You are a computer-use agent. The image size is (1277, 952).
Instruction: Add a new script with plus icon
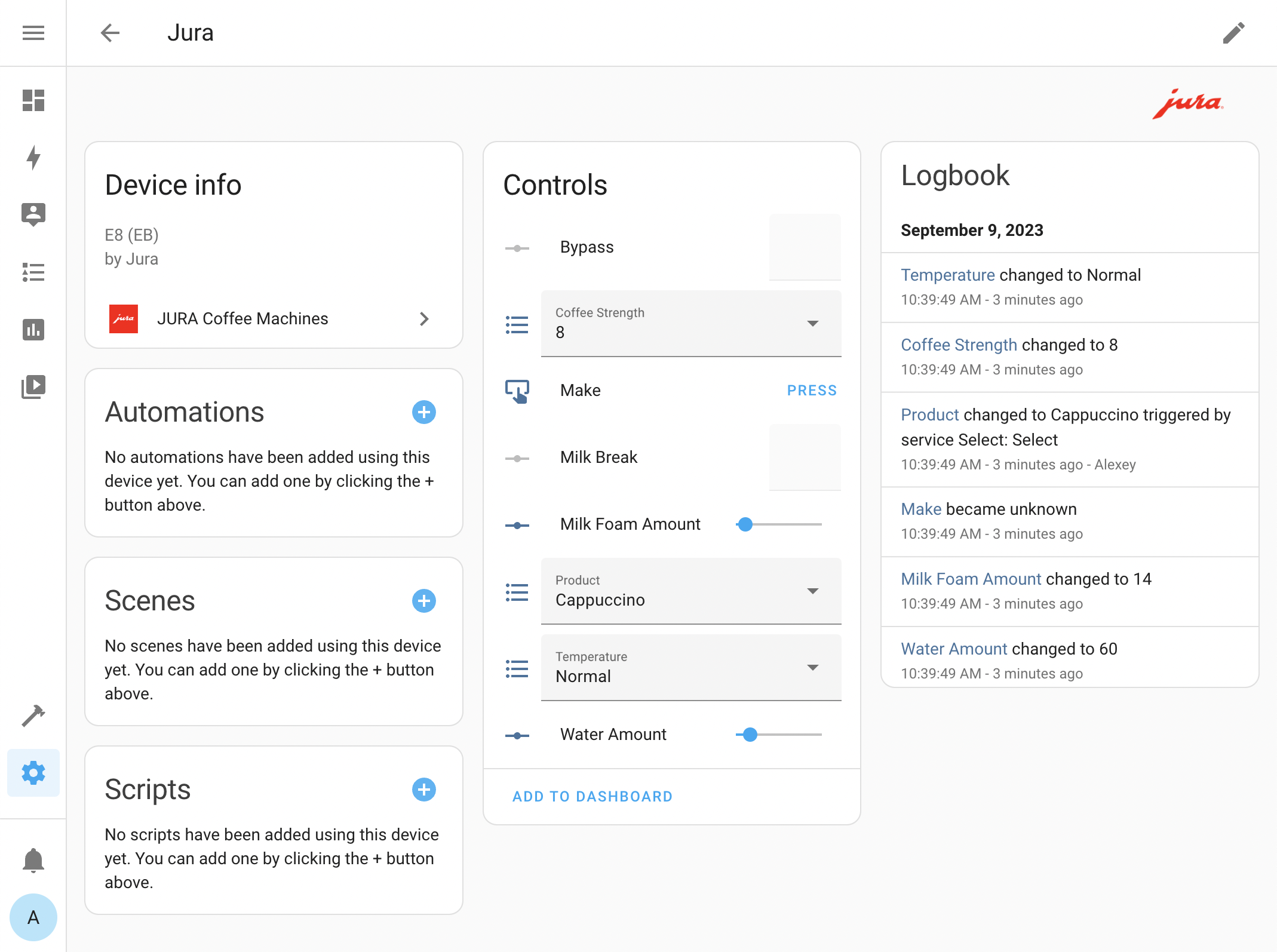pyautogui.click(x=423, y=790)
